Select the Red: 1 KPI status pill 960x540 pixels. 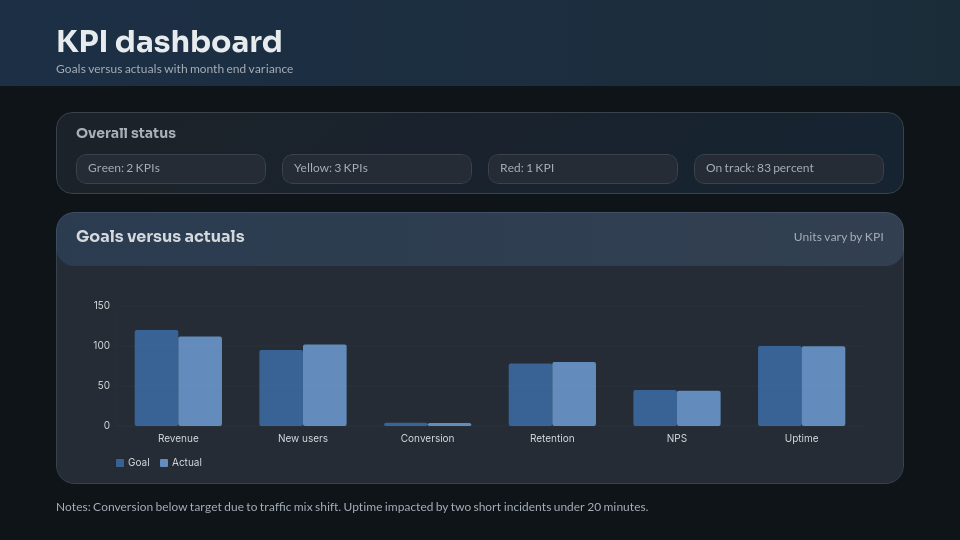pyautogui.click(x=583, y=169)
